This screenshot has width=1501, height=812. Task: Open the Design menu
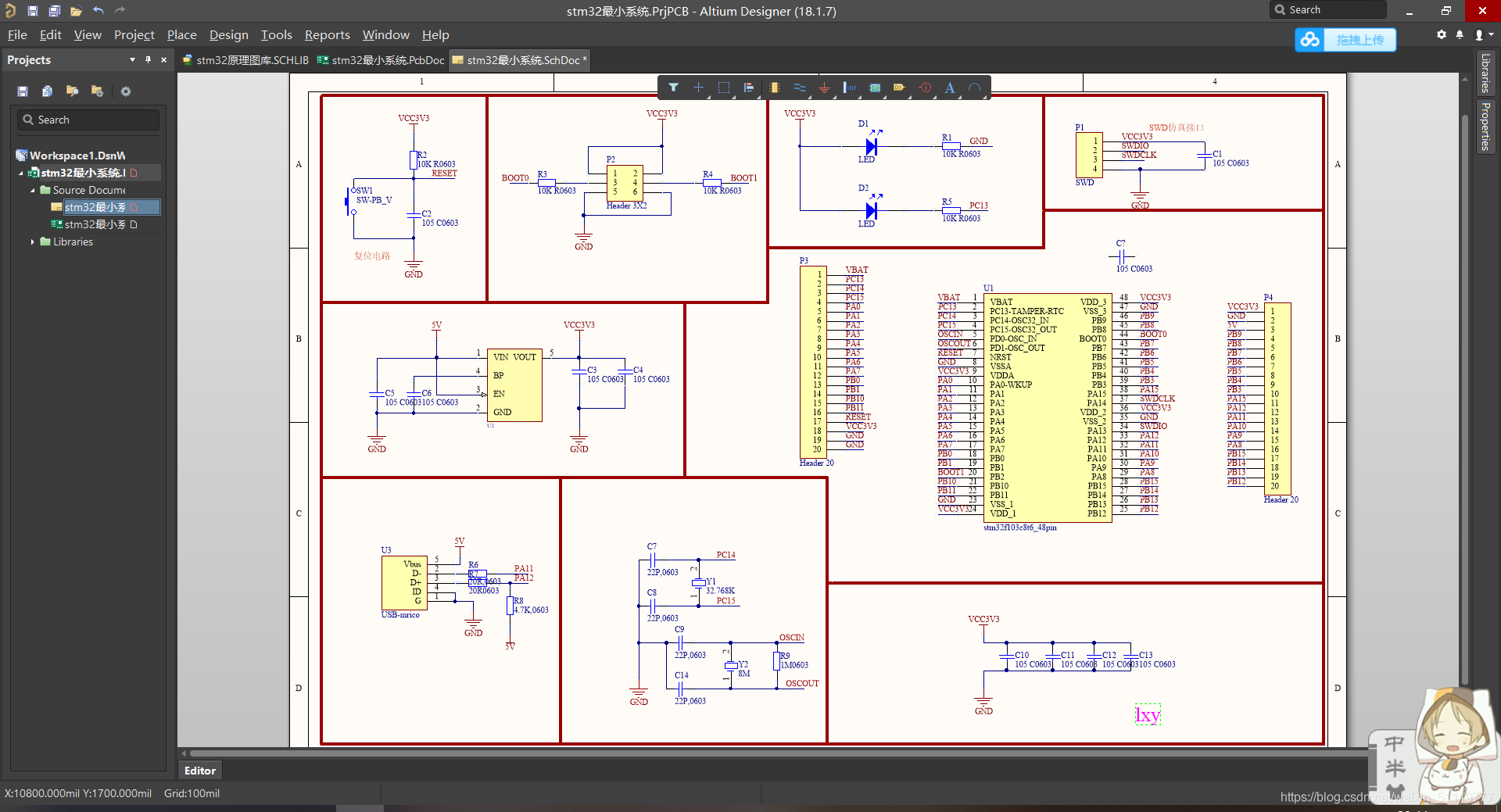[x=228, y=35]
